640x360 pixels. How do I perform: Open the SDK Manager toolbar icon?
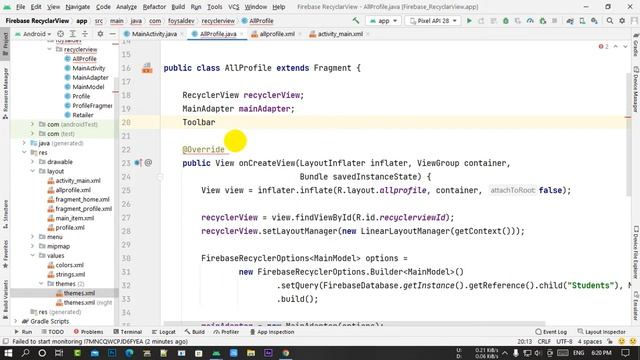point(594,20)
